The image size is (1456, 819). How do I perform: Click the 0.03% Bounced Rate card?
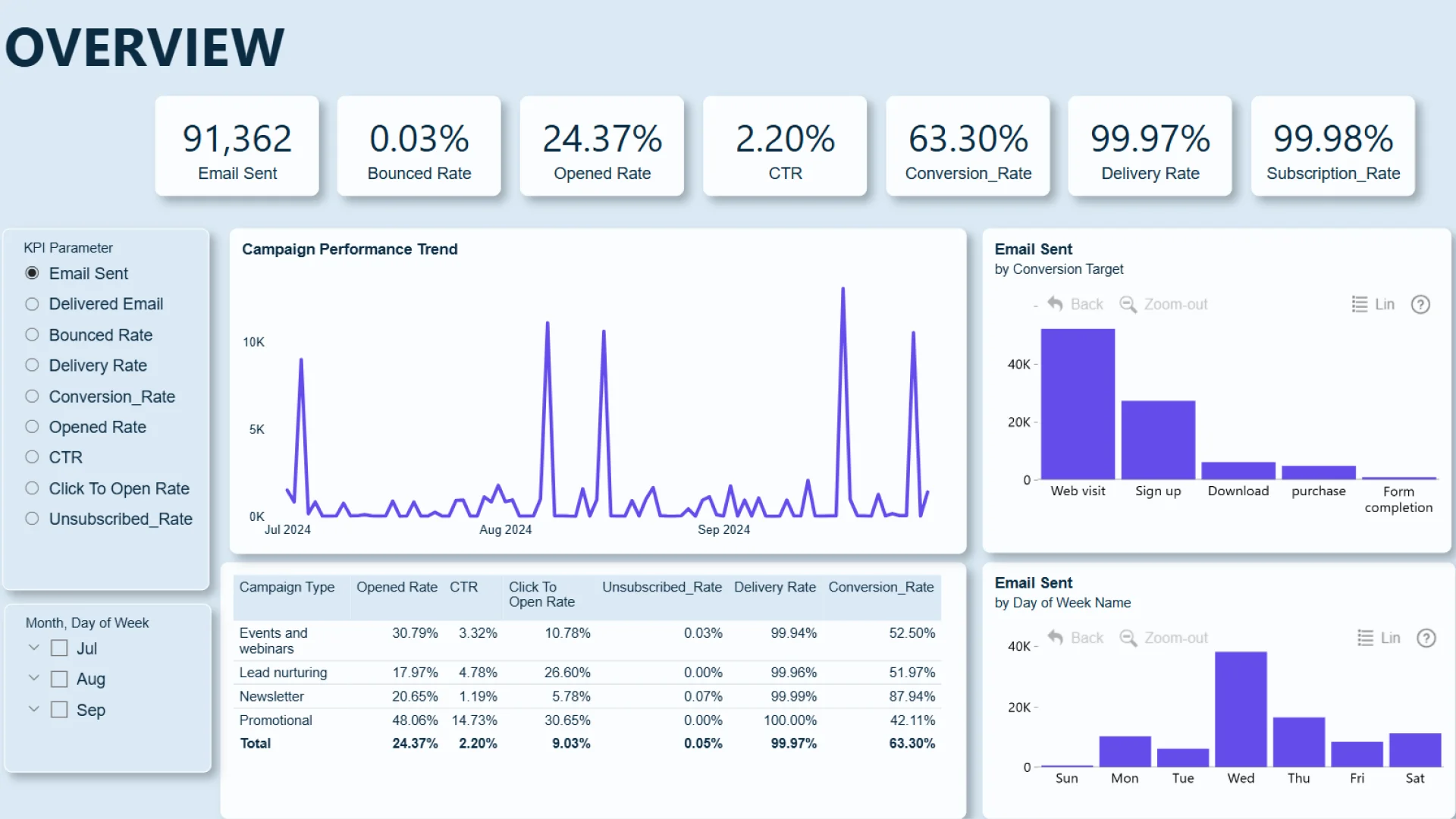(419, 146)
